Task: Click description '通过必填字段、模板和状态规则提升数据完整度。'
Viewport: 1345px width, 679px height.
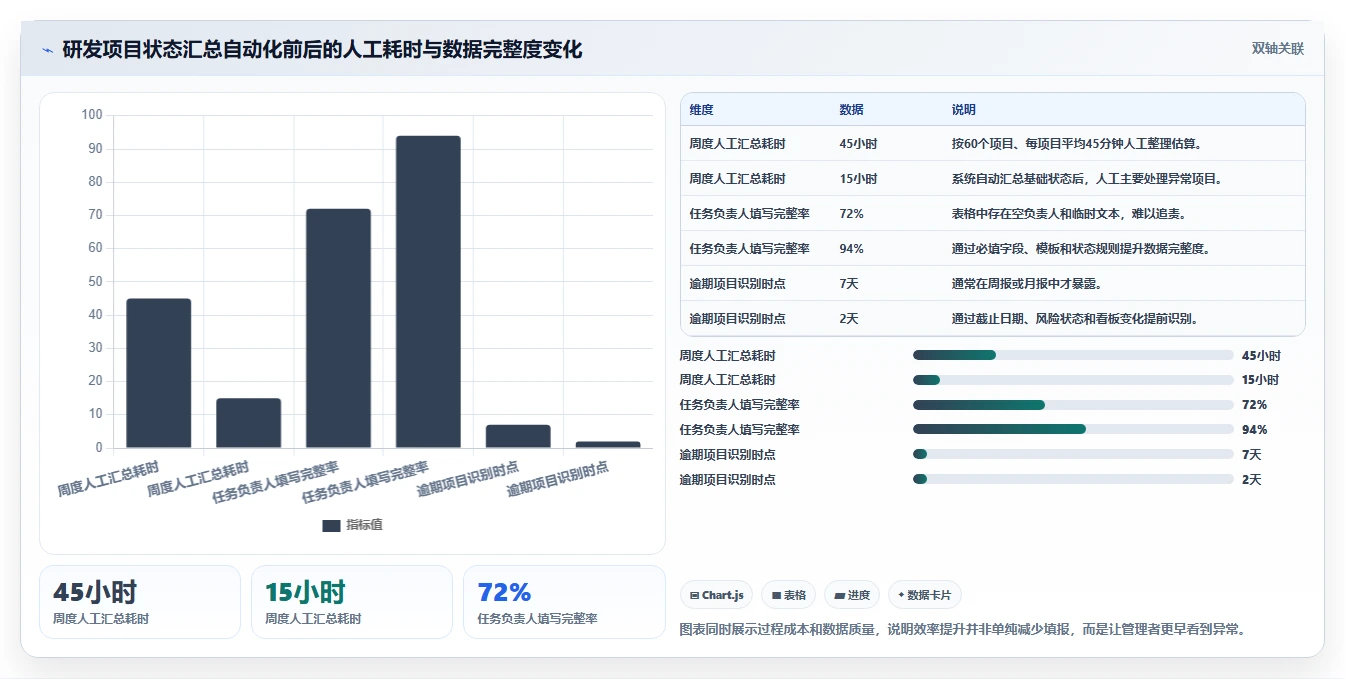Action: (1081, 249)
